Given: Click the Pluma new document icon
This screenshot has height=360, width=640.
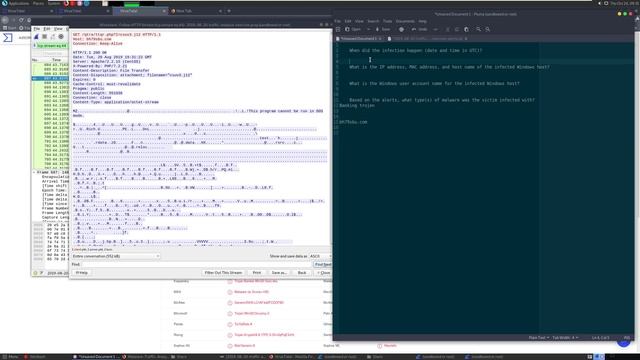Looking at the screenshot, I should click(x=338, y=29).
